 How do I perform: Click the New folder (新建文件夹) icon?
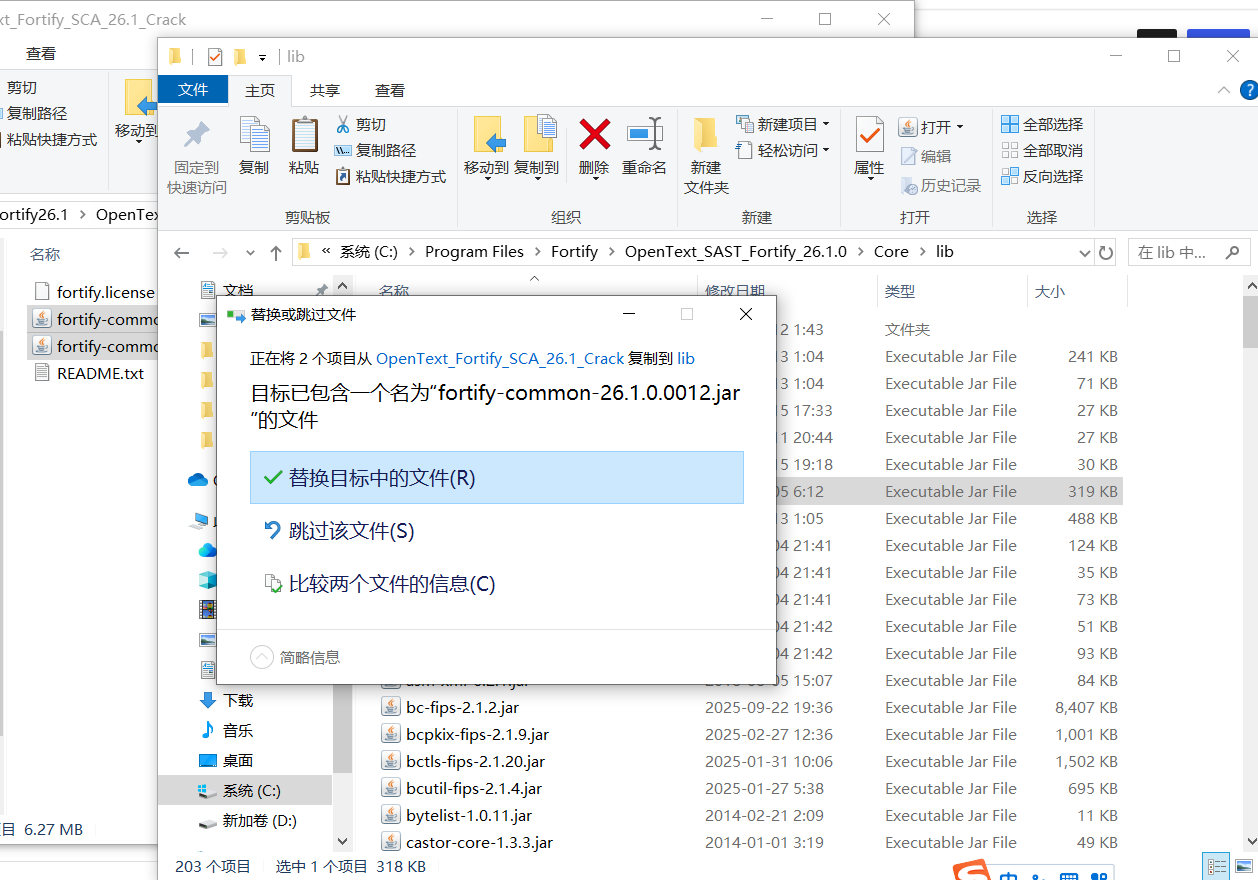coord(706,134)
